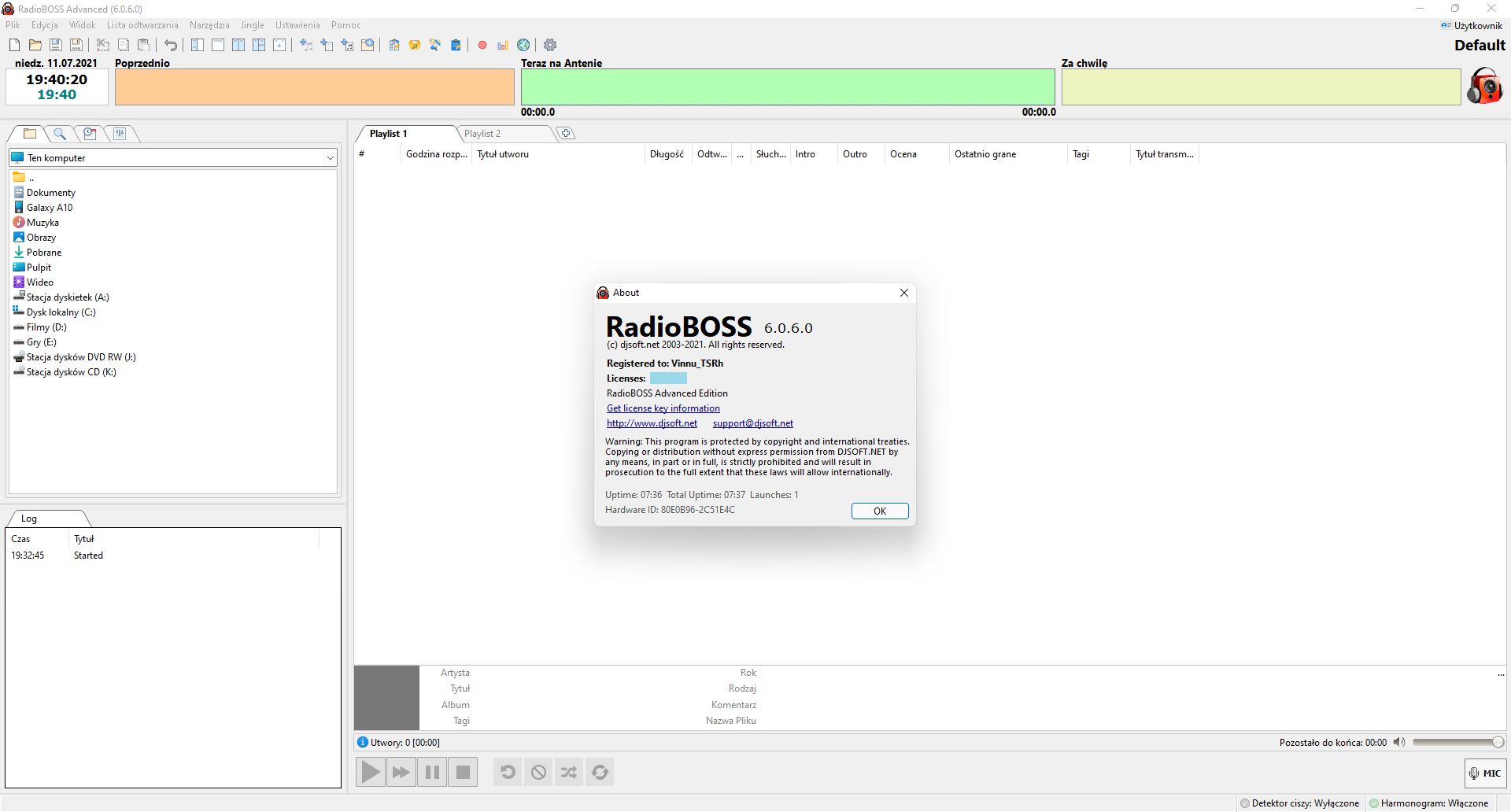The width and height of the screenshot is (1511, 812).
Task: Click the volume slider
Action: pos(1458,742)
